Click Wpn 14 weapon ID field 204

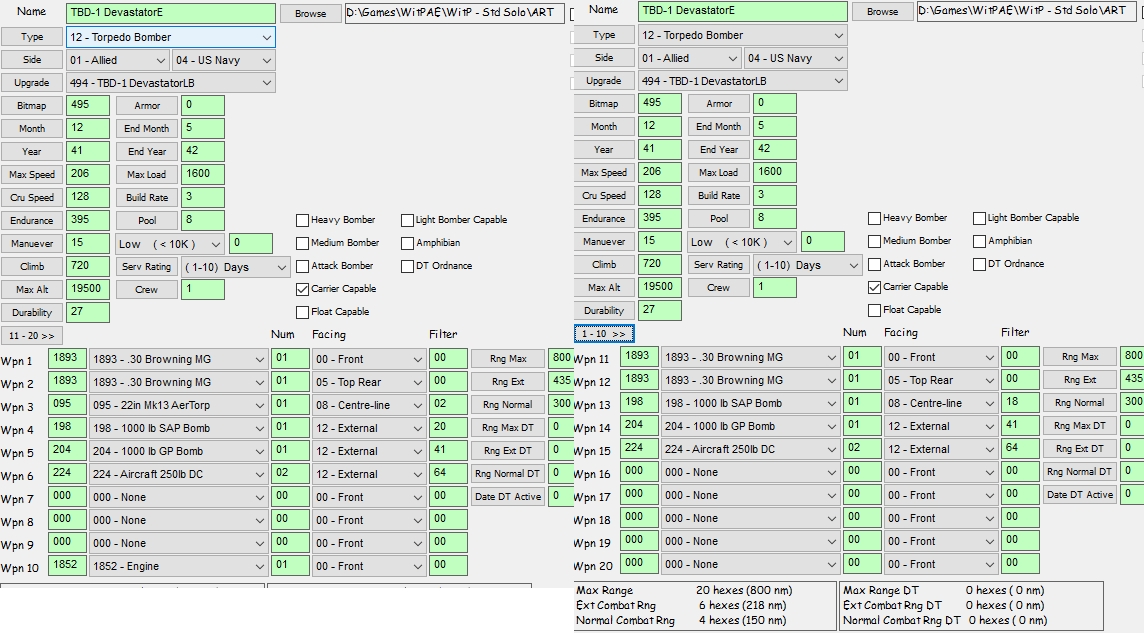tap(639, 426)
